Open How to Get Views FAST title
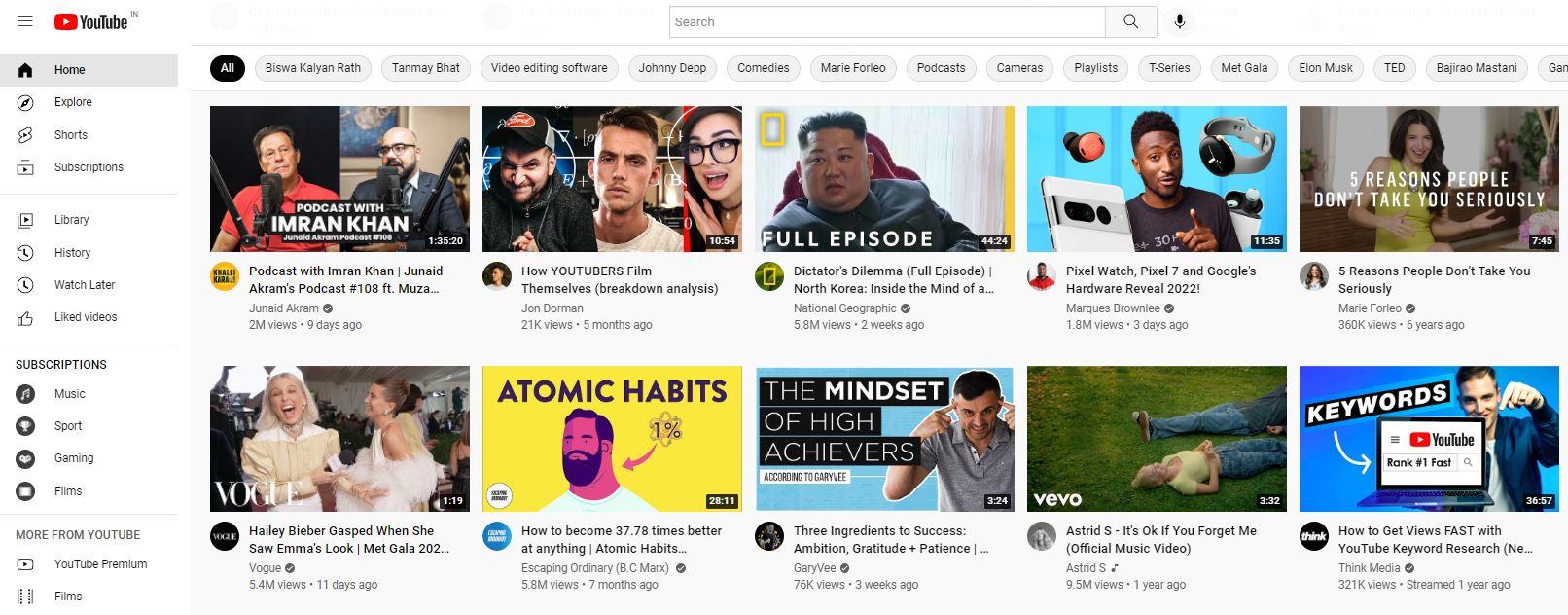The width and height of the screenshot is (1568, 615). pos(1436,540)
